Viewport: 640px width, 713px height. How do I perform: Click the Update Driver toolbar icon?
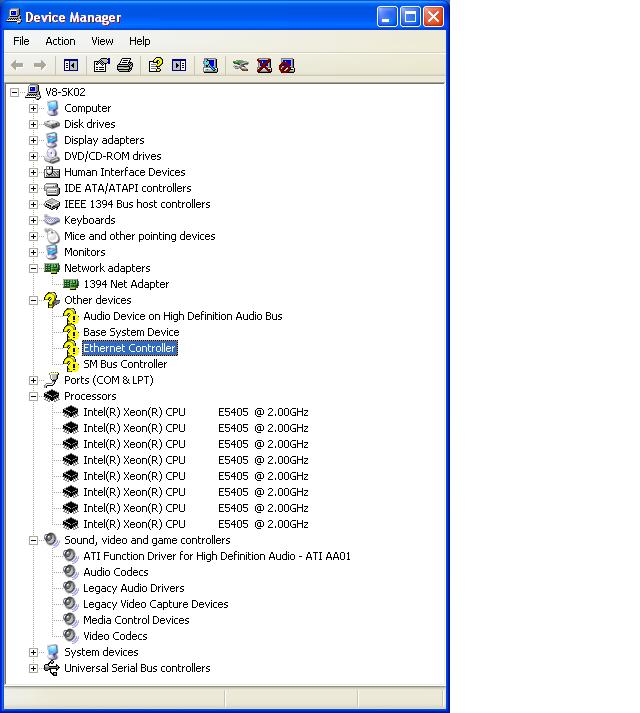[x=240, y=66]
